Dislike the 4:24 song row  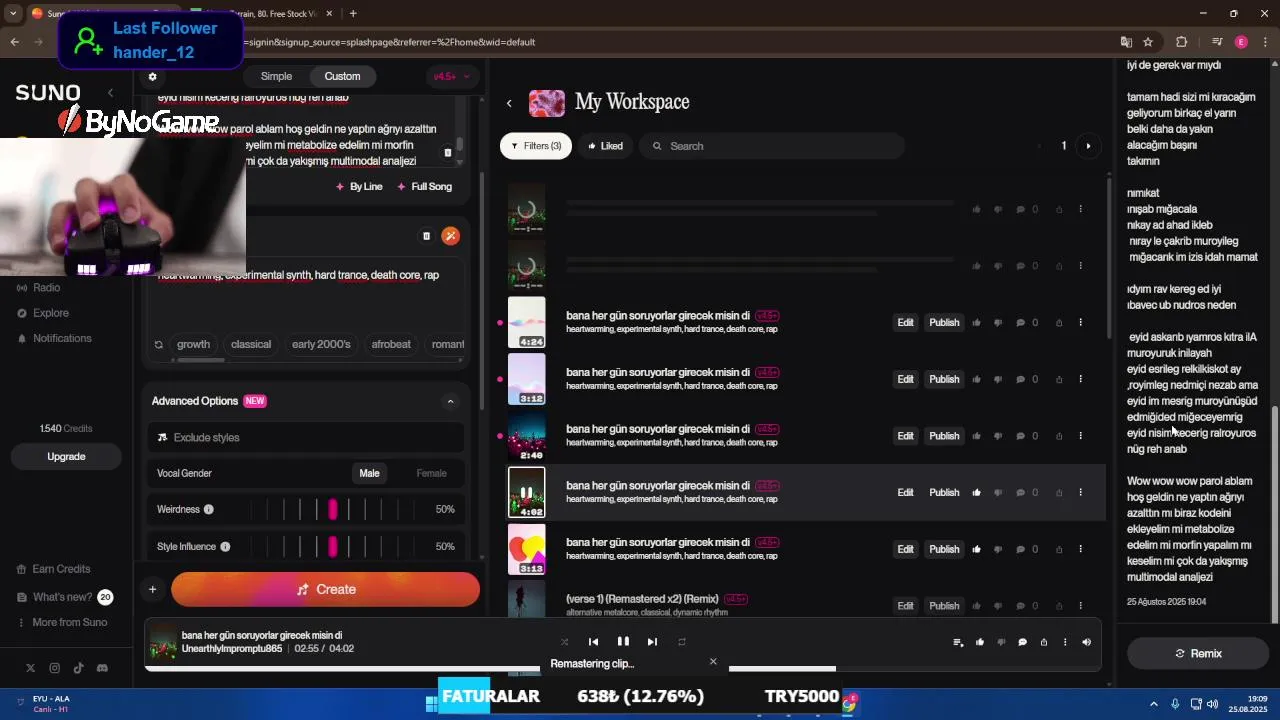pyautogui.click(x=998, y=322)
